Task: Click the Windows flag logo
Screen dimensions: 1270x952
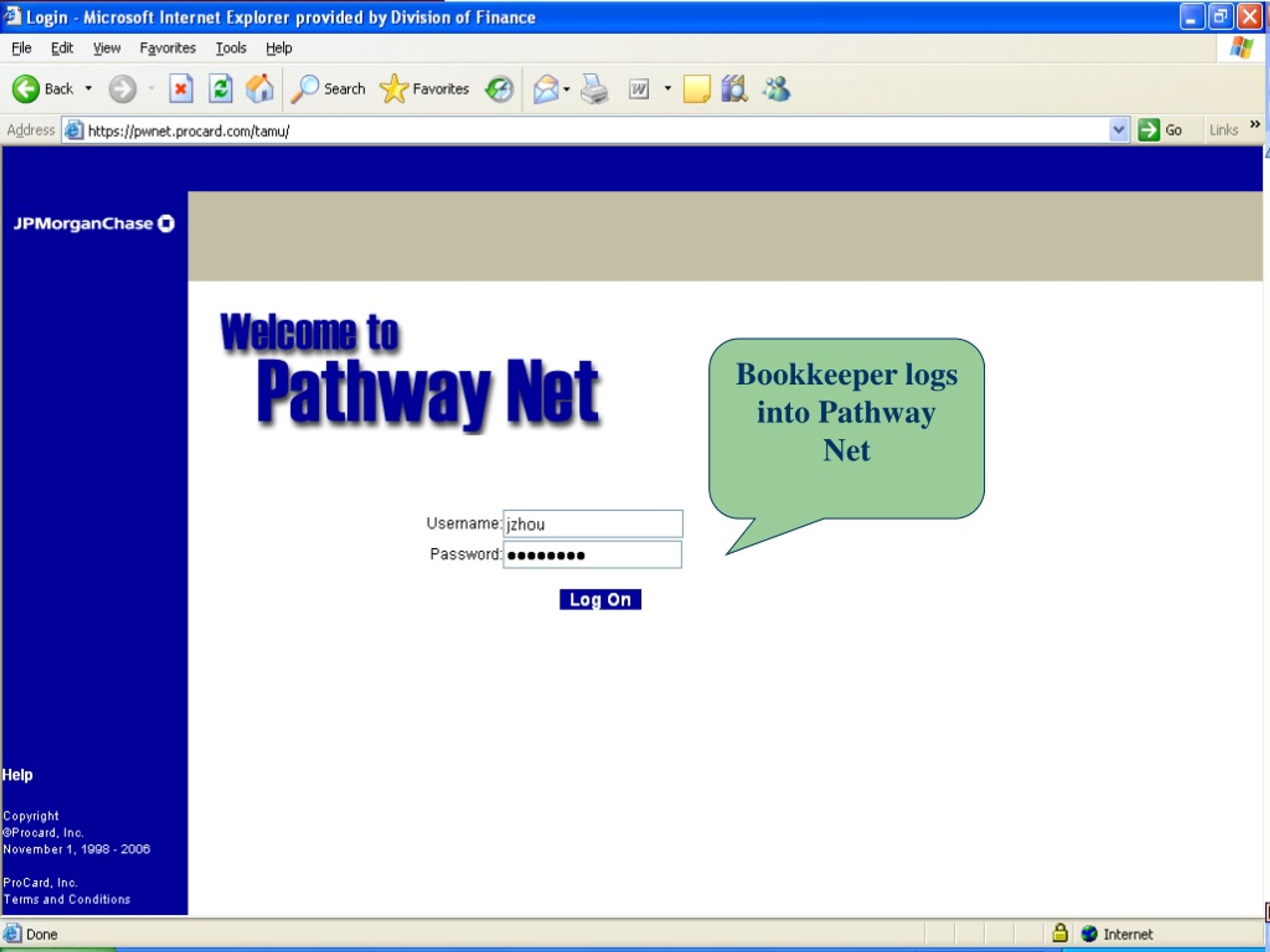Action: pyautogui.click(x=1242, y=48)
